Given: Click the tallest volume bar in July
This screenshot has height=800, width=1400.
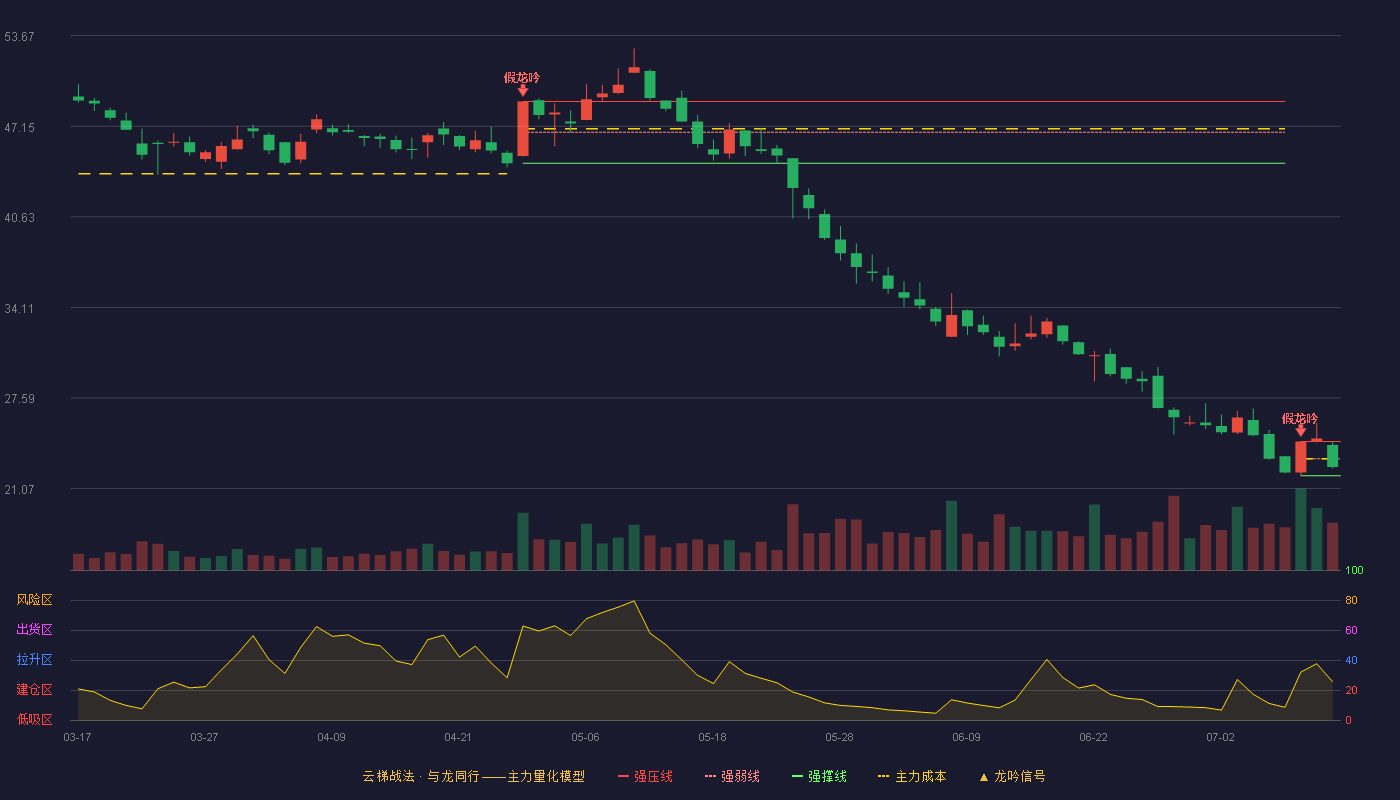Looking at the screenshot, I should pyautogui.click(x=1301, y=529).
